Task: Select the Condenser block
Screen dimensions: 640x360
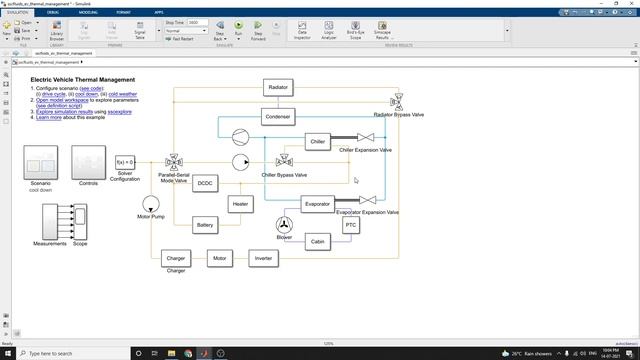Action: click(278, 117)
